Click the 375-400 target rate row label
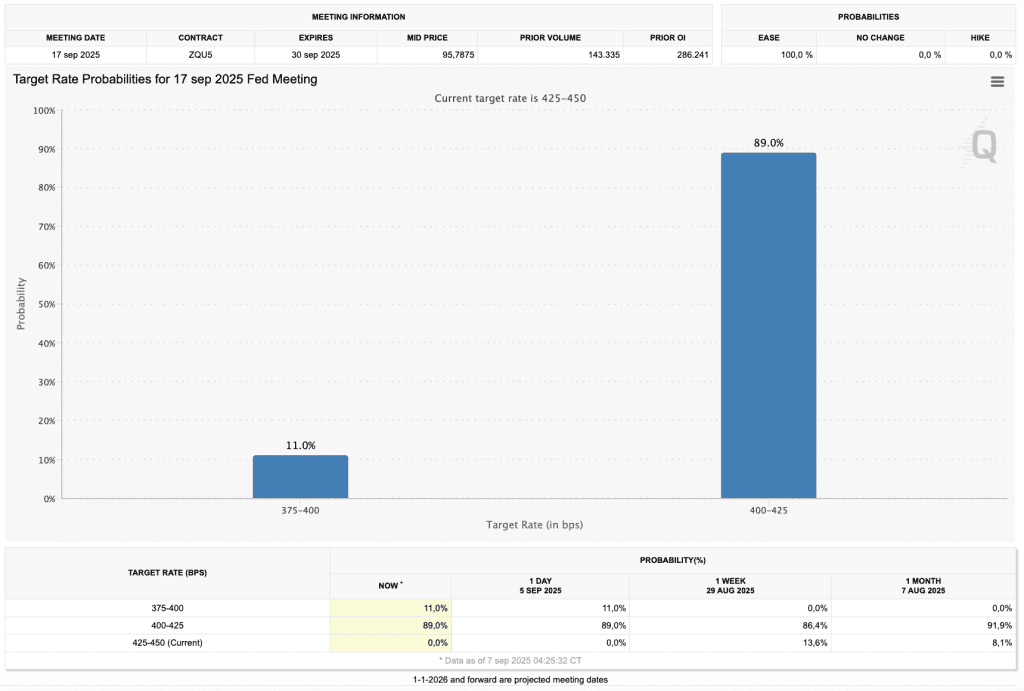1024x691 pixels. pyautogui.click(x=167, y=608)
